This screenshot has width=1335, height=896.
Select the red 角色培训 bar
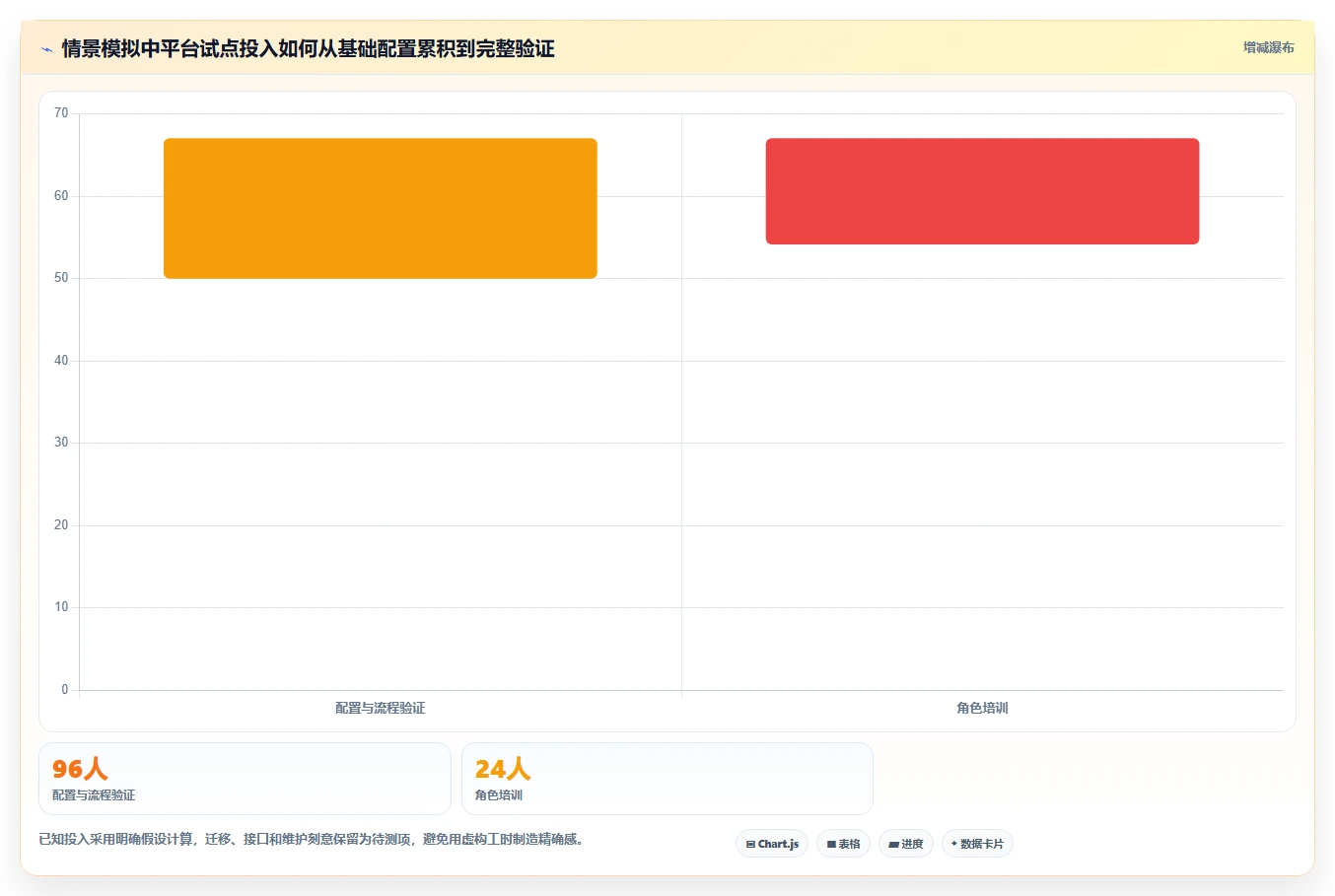(982, 191)
